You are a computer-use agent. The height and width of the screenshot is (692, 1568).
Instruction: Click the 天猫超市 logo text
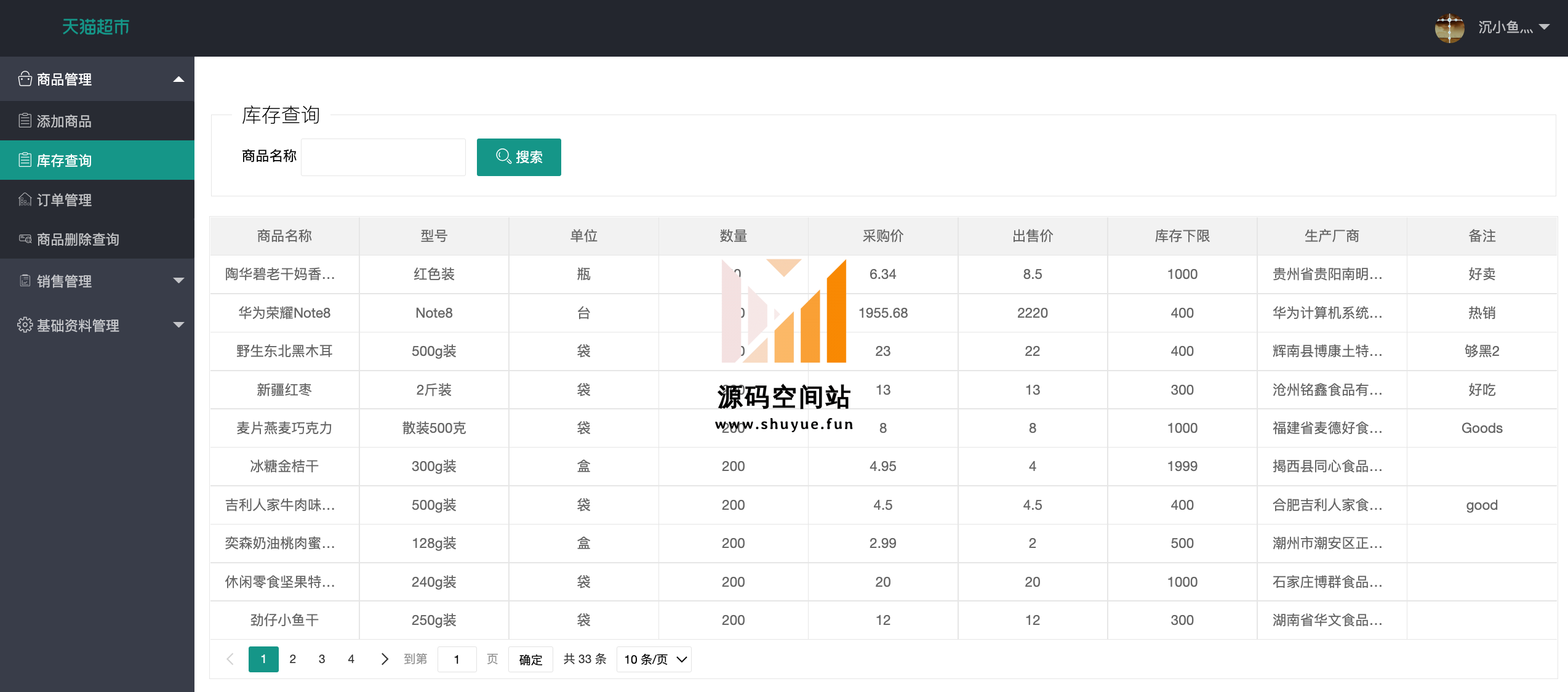point(95,27)
